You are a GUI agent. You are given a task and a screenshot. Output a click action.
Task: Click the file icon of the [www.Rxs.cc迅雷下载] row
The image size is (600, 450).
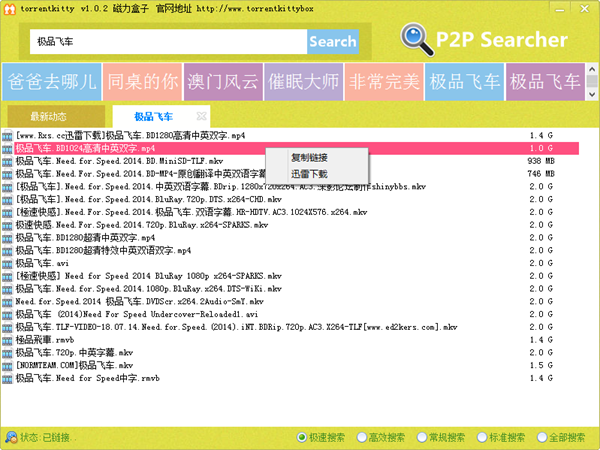click(x=7, y=136)
